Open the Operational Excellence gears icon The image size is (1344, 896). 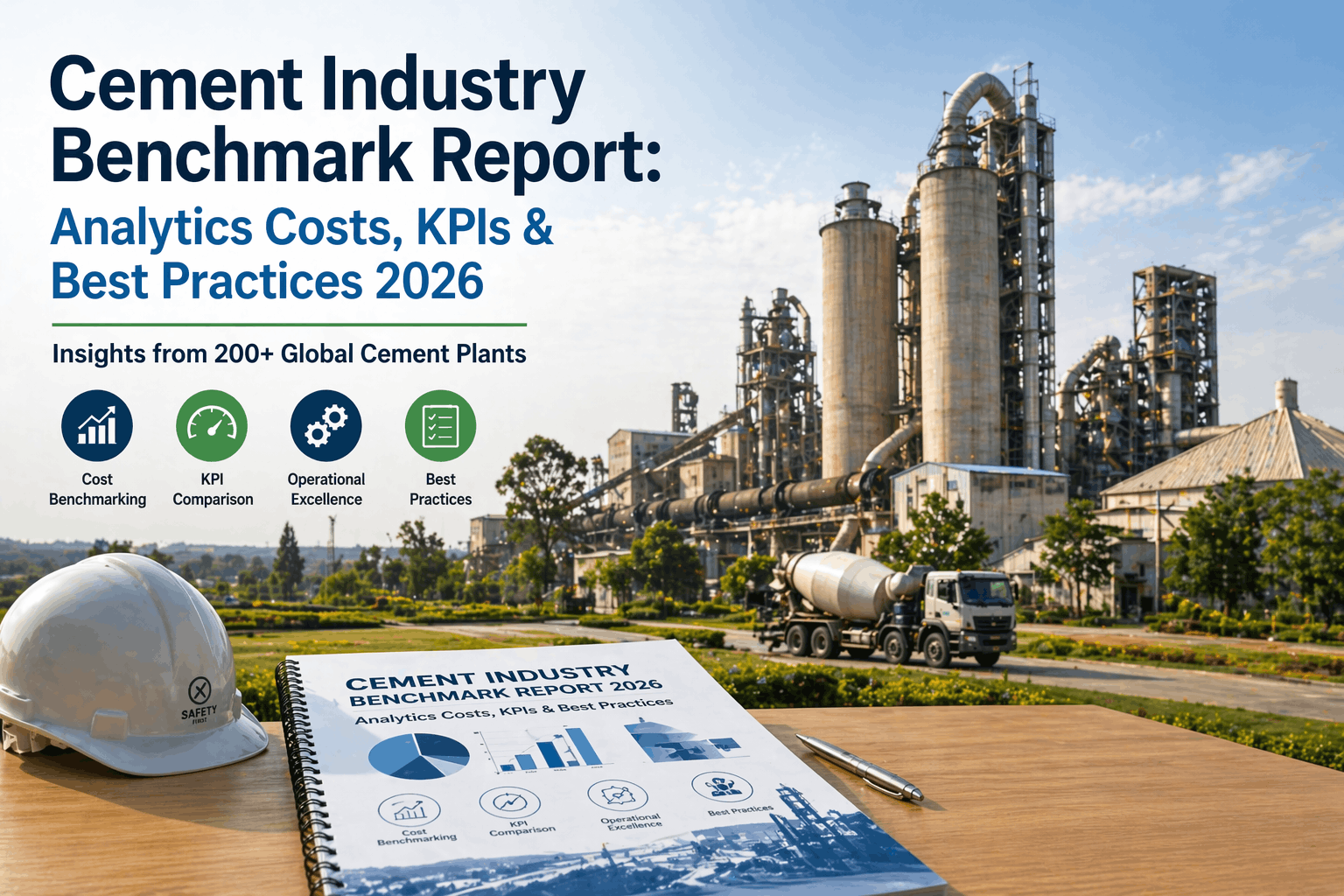326,426
